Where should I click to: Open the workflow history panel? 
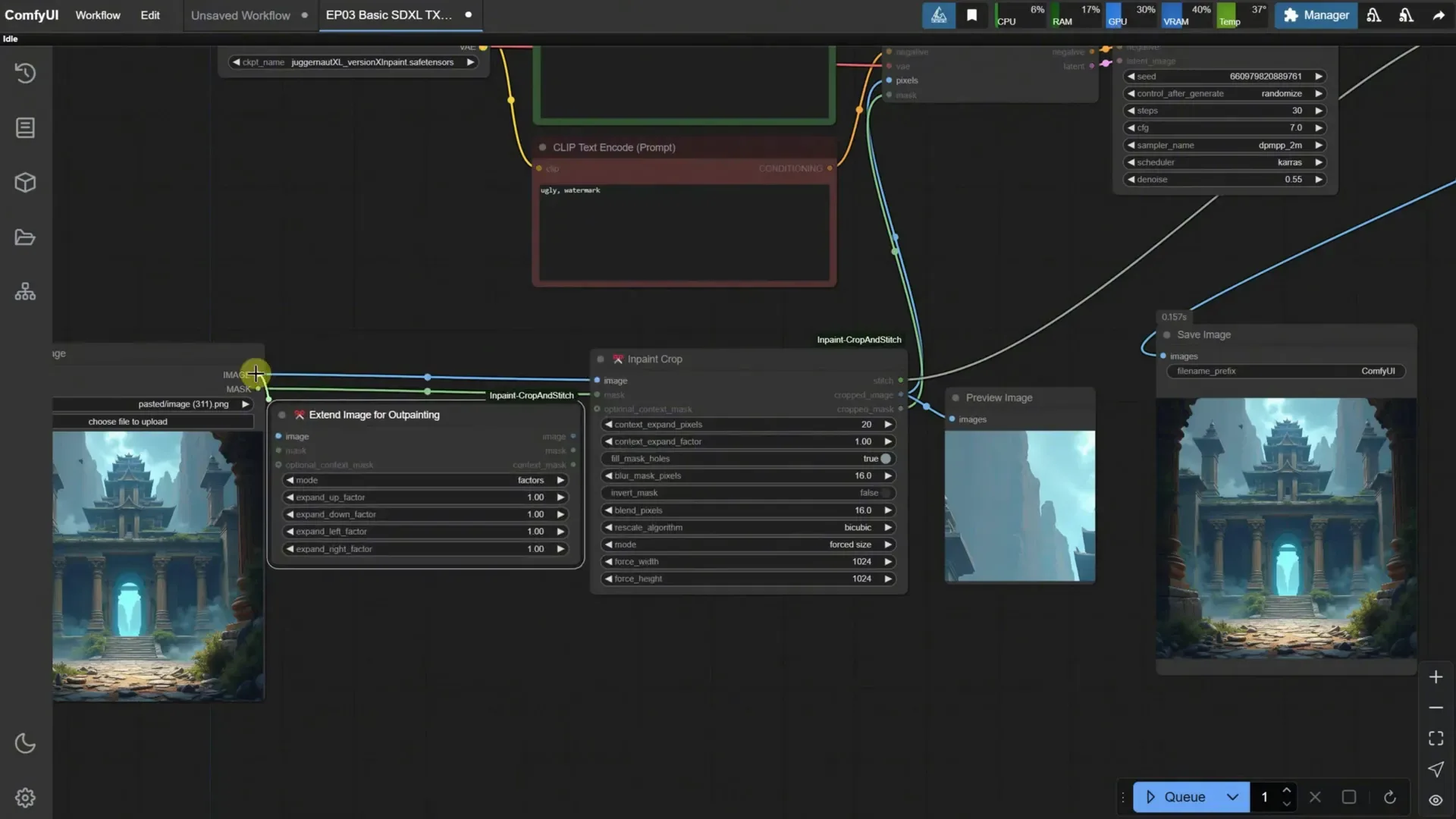pyautogui.click(x=25, y=73)
